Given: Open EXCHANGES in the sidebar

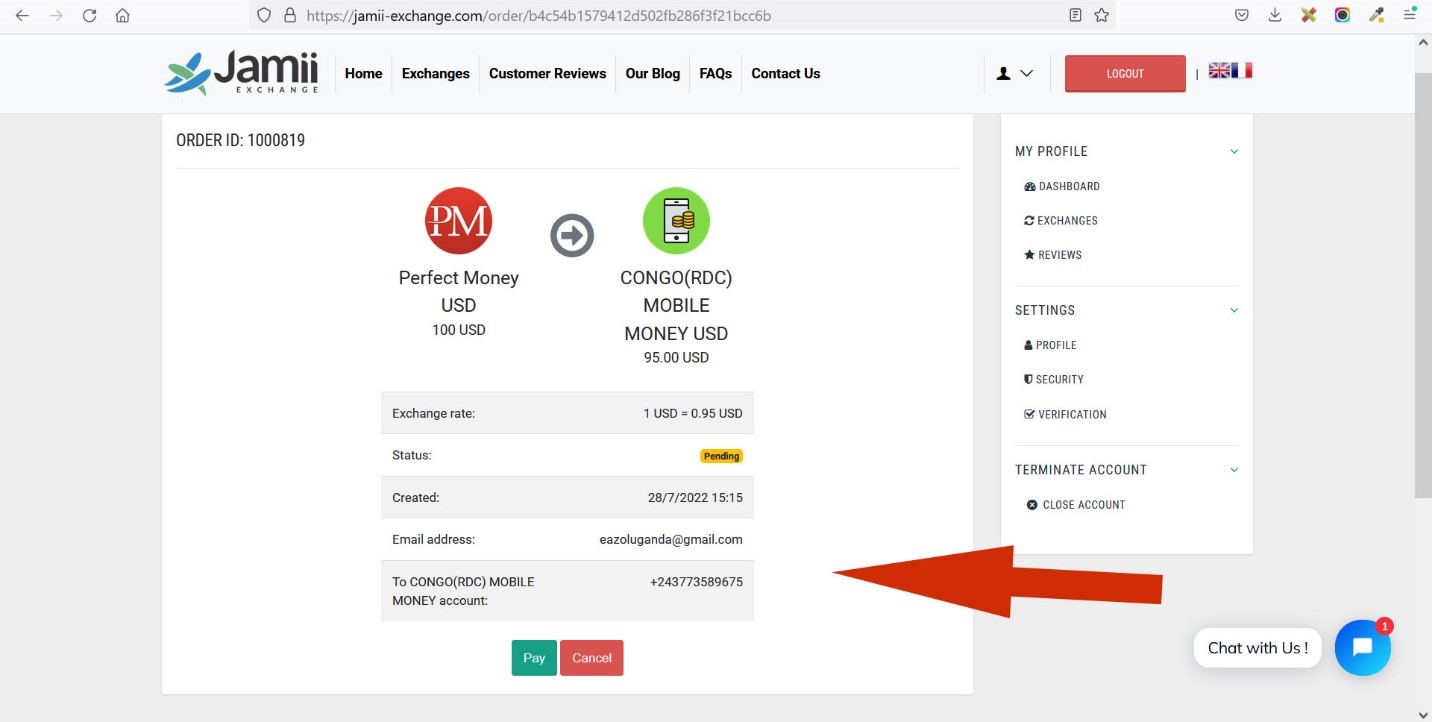Looking at the screenshot, I should click(1061, 220).
